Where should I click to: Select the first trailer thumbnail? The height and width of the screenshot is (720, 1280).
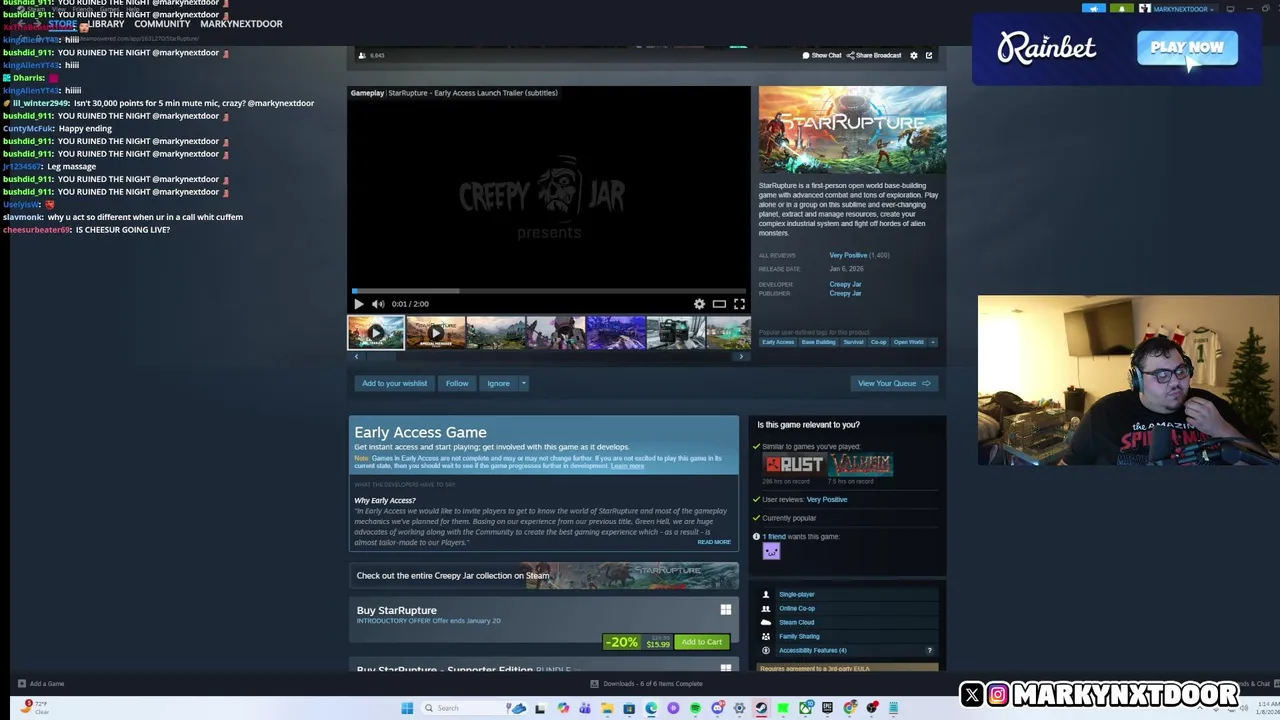coord(376,332)
